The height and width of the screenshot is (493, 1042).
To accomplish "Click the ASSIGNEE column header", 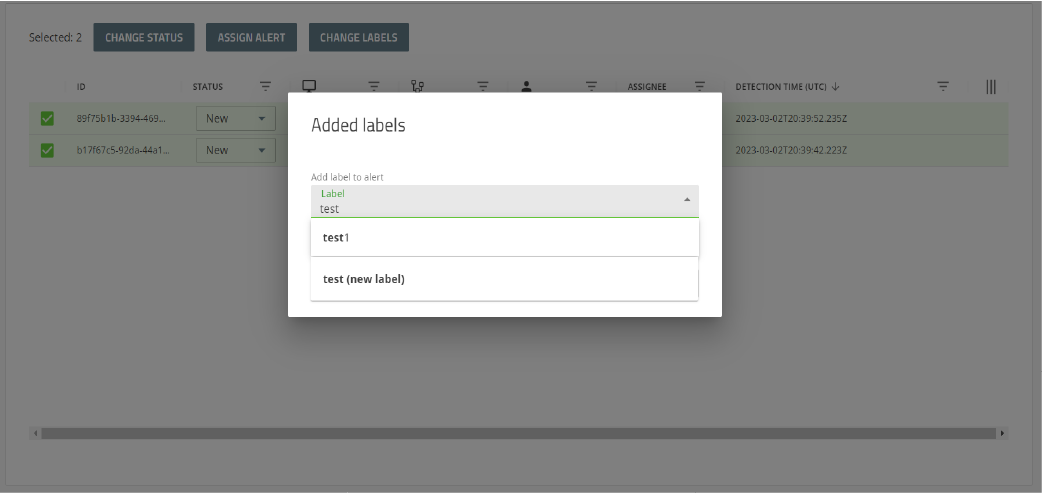I will click(x=647, y=87).
